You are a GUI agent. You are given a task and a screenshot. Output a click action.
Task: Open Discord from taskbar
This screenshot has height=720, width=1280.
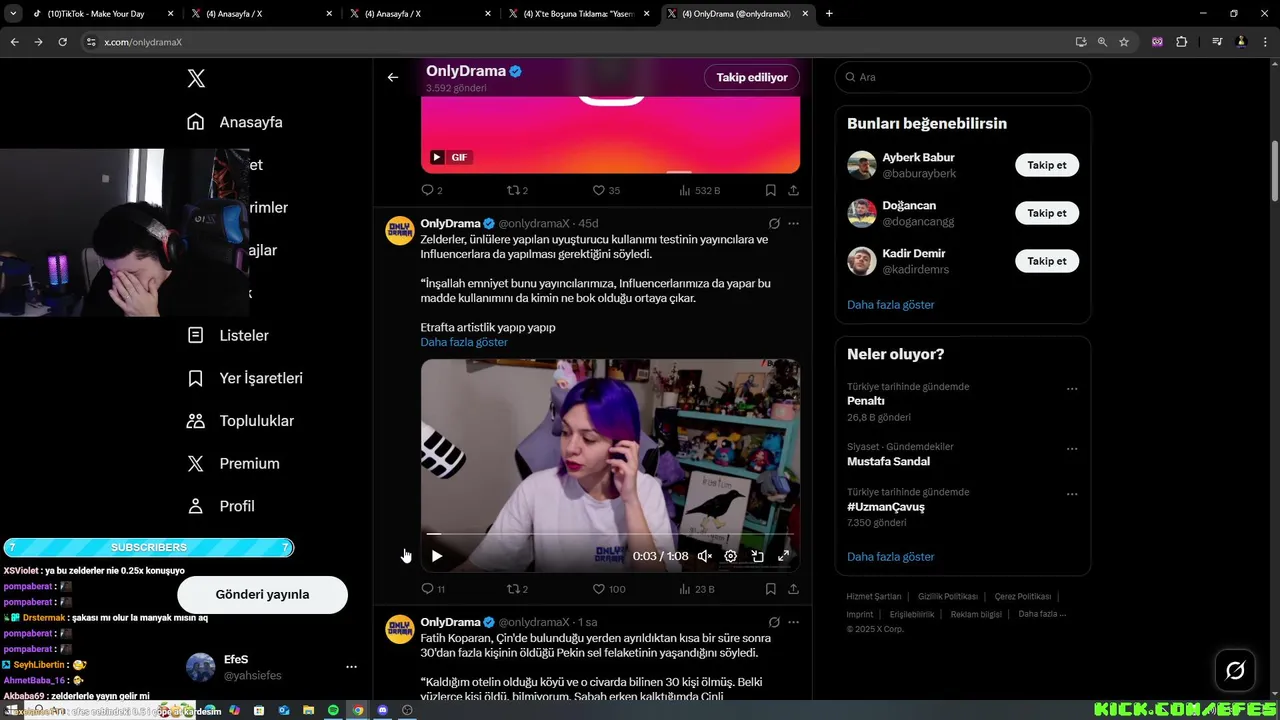tap(382, 710)
